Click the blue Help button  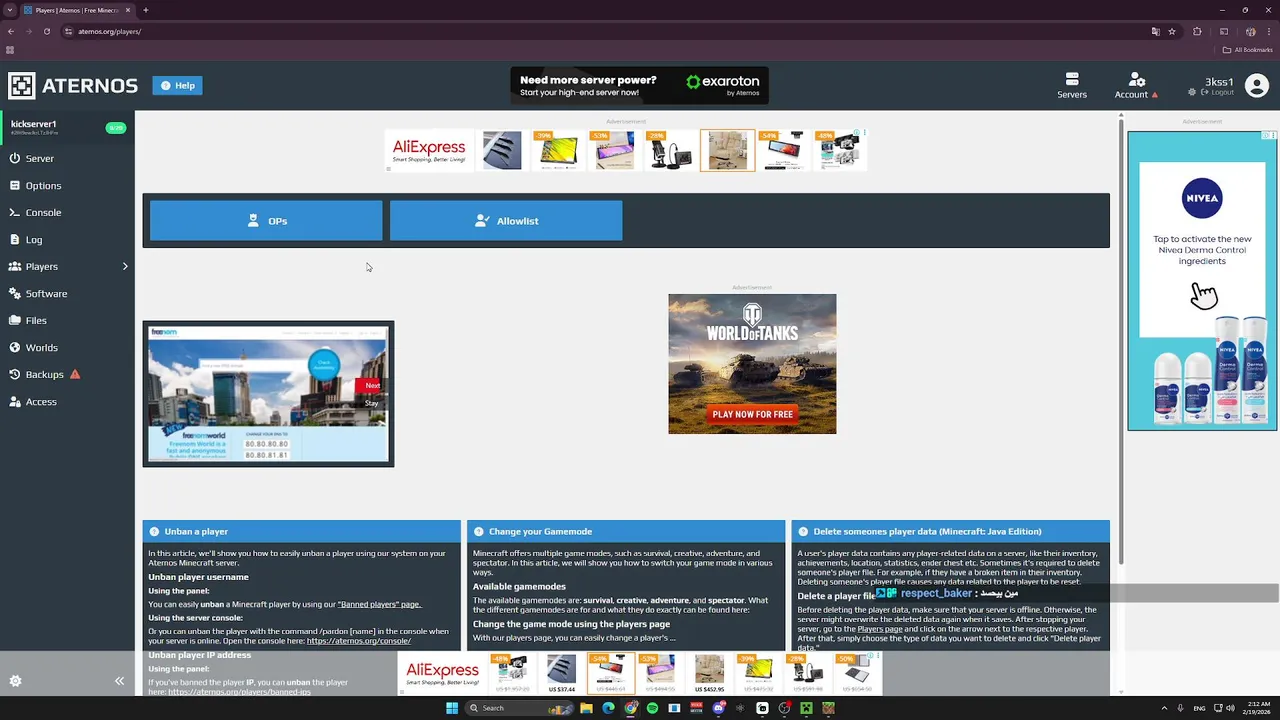click(177, 86)
